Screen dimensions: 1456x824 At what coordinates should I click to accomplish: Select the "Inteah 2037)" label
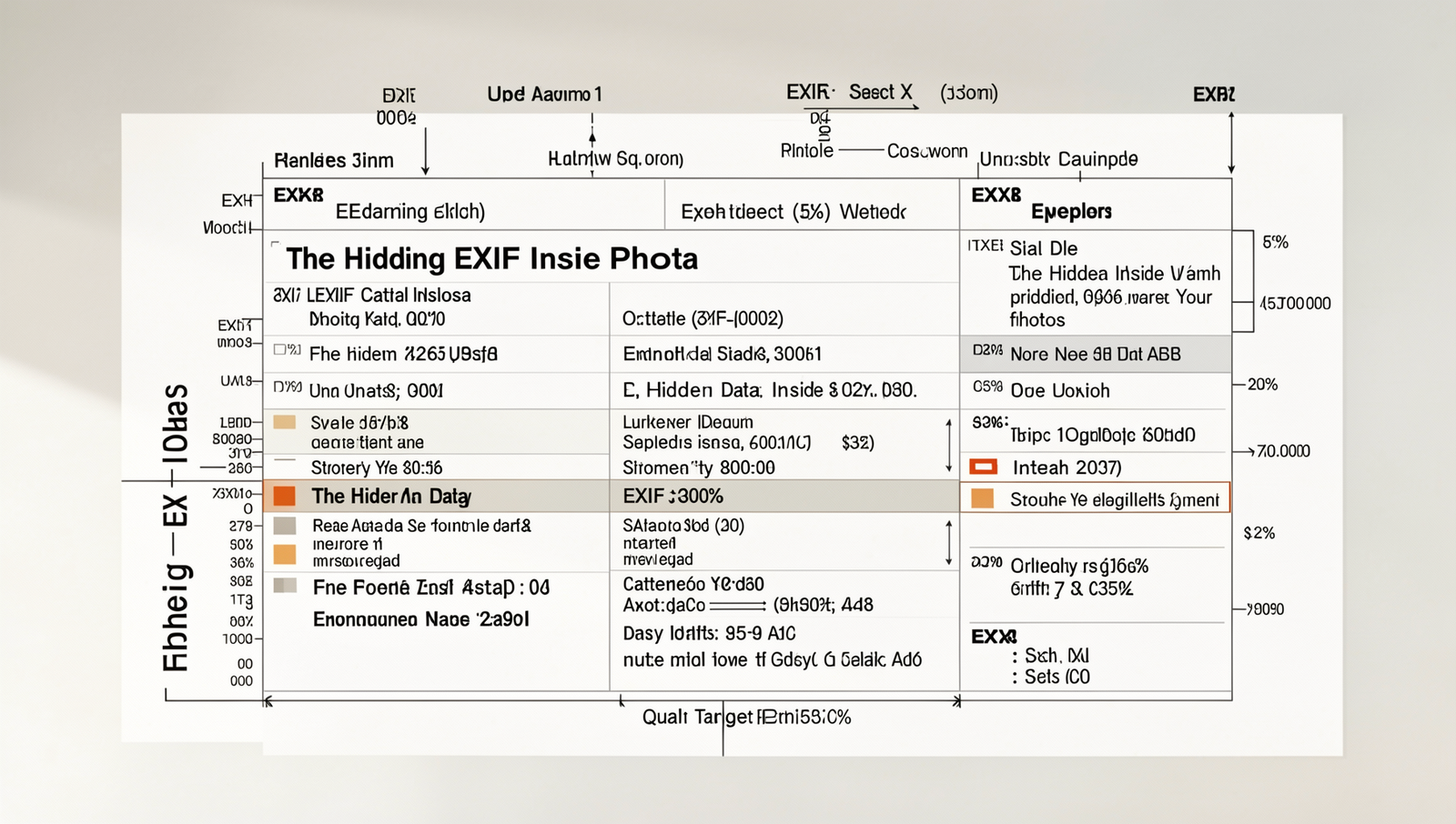pos(1067,467)
